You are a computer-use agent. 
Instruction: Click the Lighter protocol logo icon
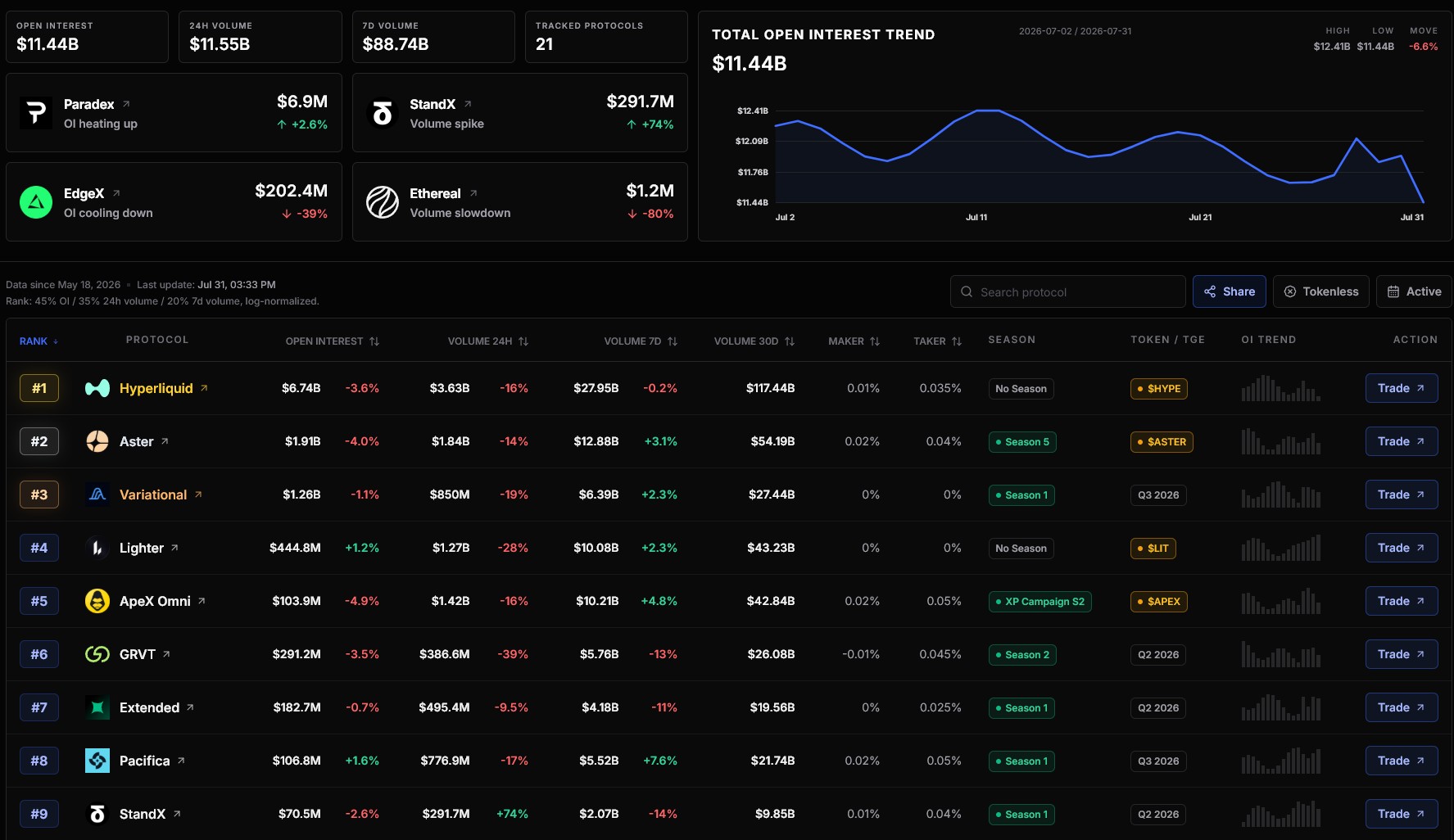coord(97,548)
